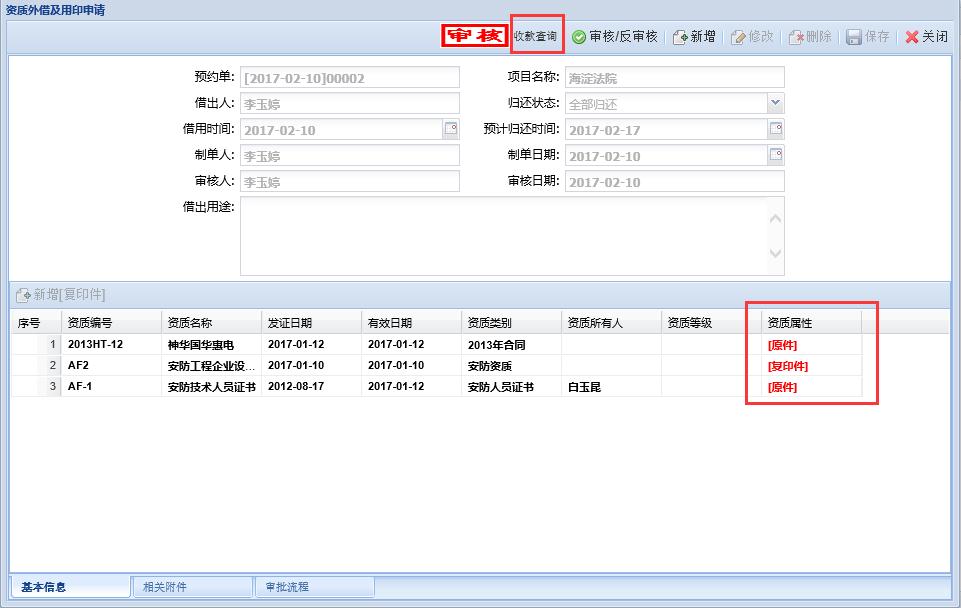This screenshot has height=608, width=961.
Task: Click the 修改 pencil icon
Action: click(738, 37)
